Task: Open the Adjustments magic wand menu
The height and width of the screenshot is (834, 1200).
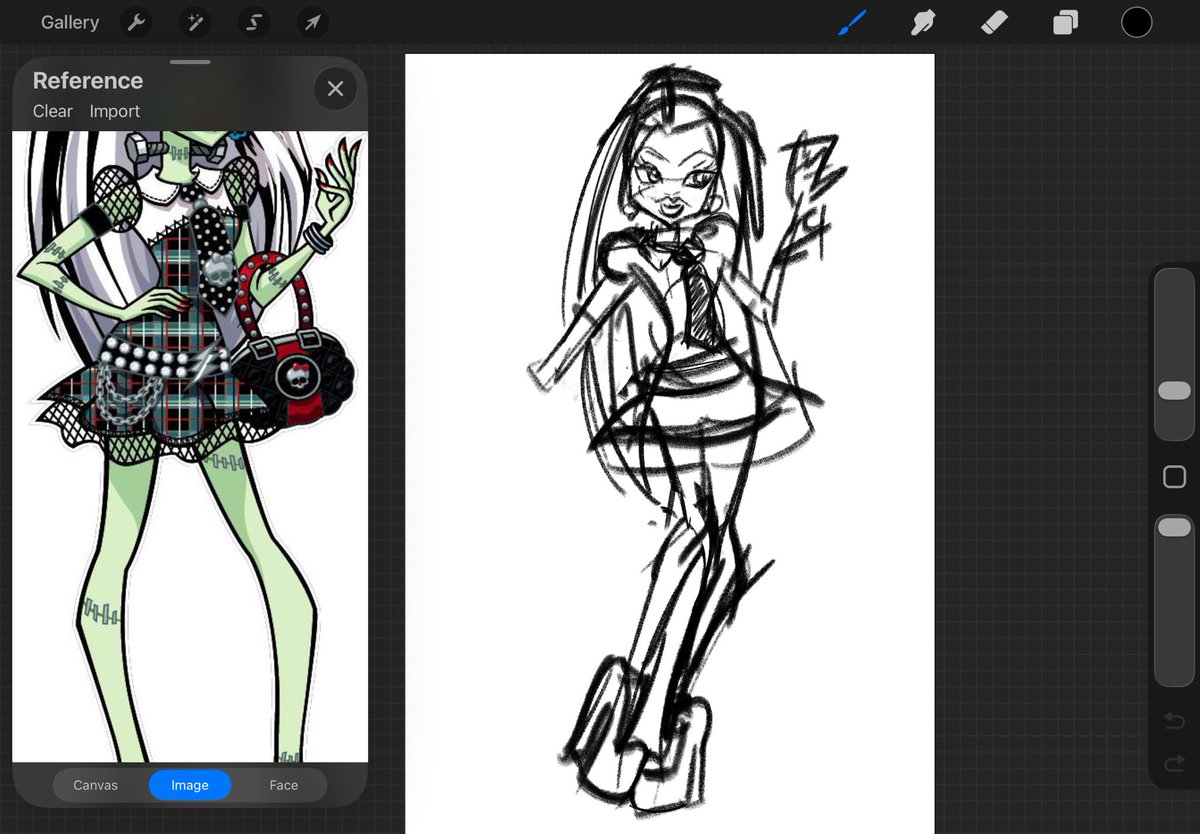Action: coord(195,22)
